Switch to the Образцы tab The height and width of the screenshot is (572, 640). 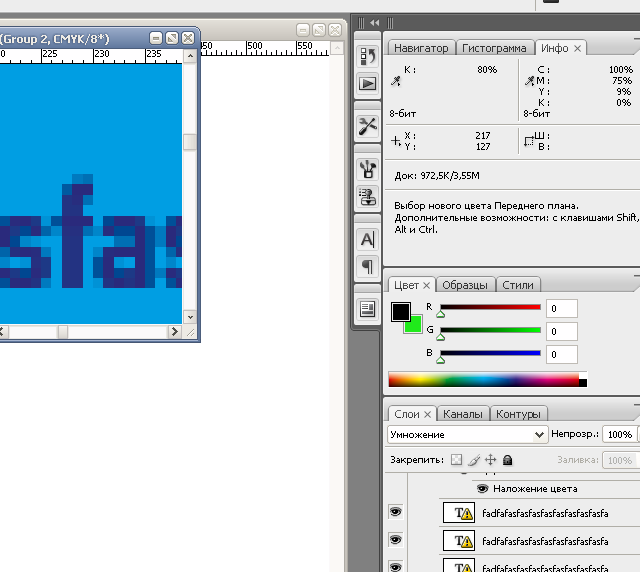coord(465,285)
